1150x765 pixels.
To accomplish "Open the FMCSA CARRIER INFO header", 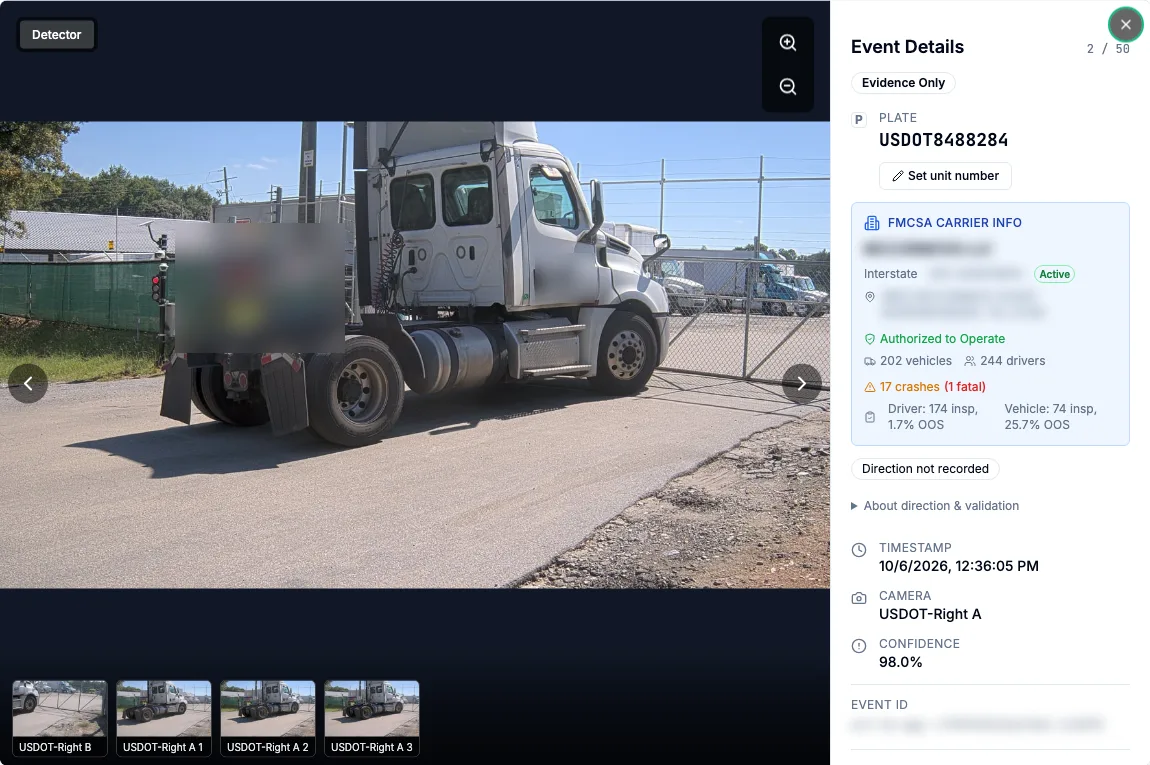I will point(954,223).
